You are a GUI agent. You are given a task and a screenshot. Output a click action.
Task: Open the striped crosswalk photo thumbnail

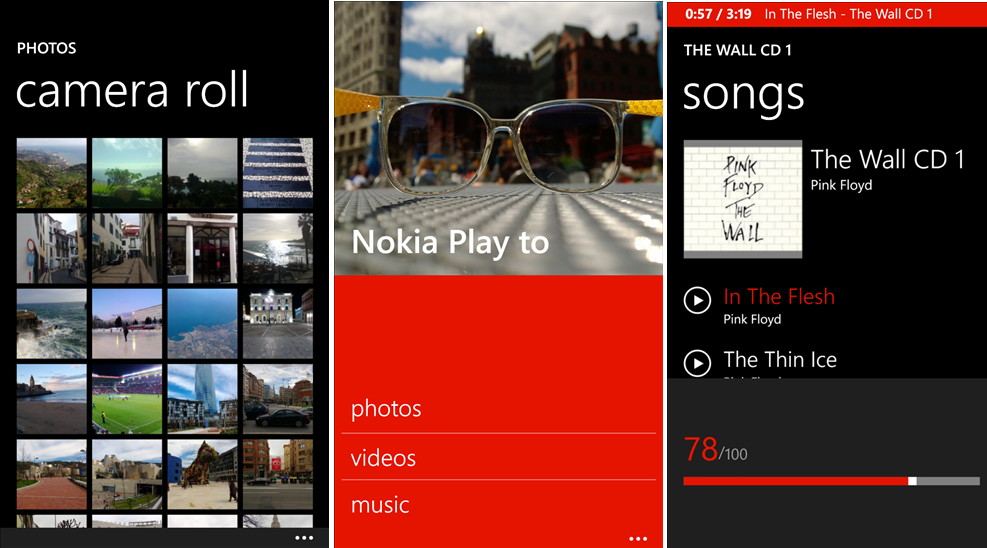click(x=278, y=173)
